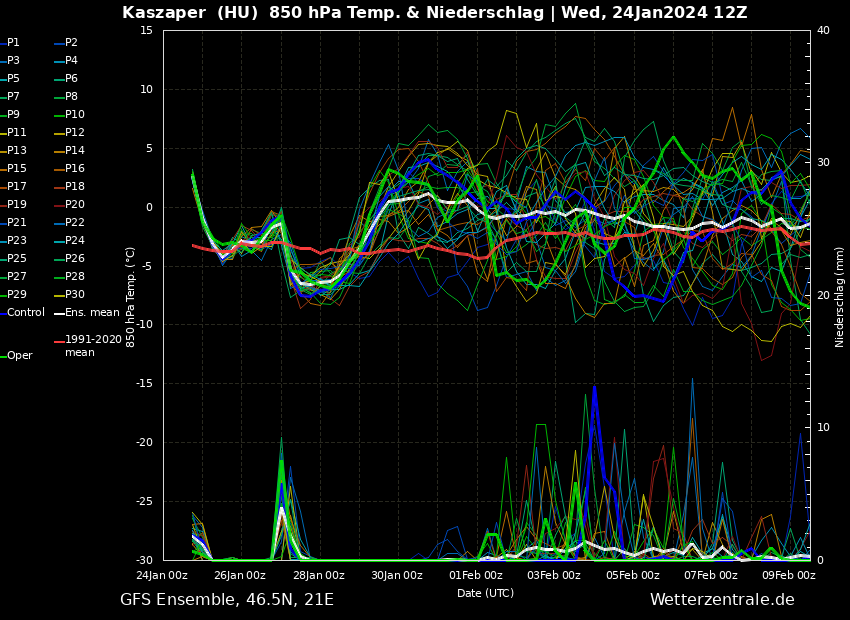Click the 24Jan 00z date tick
The height and width of the screenshot is (620, 850).
[x=162, y=575]
